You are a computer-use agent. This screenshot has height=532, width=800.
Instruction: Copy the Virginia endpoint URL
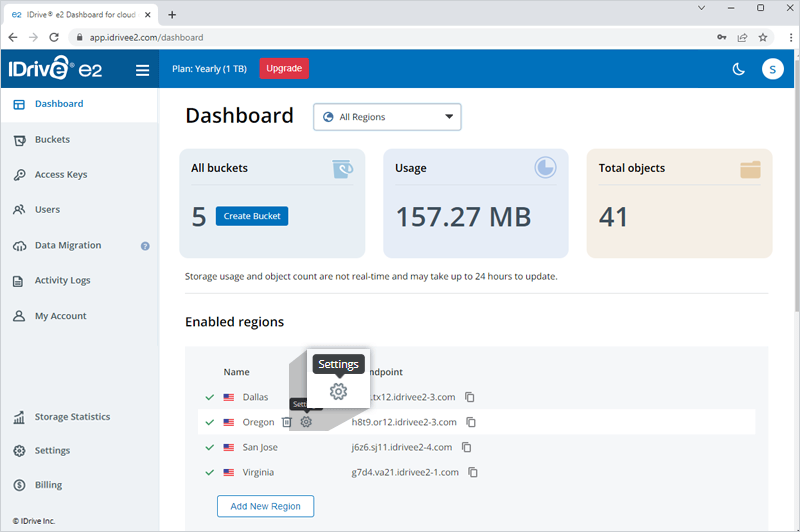click(473, 472)
